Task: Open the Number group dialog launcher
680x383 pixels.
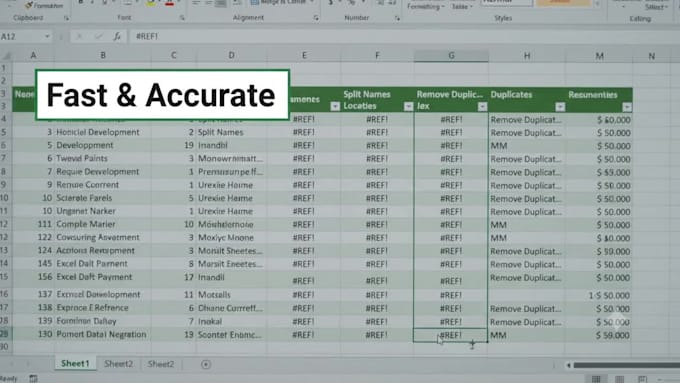Action: pyautogui.click(x=397, y=18)
